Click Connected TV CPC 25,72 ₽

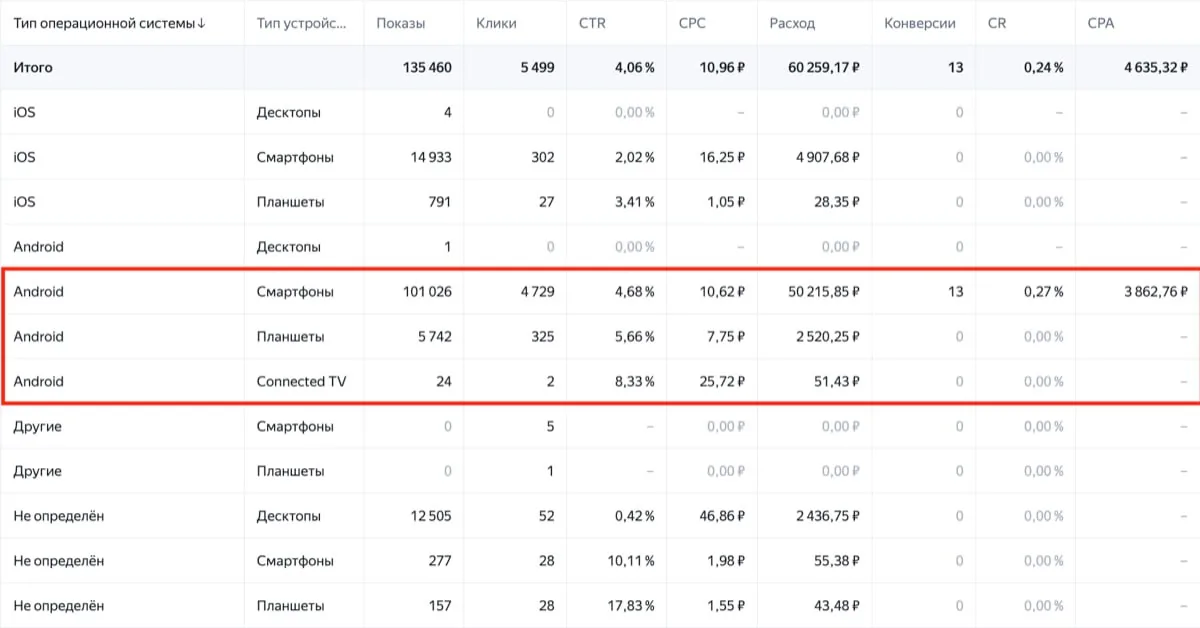click(721, 382)
